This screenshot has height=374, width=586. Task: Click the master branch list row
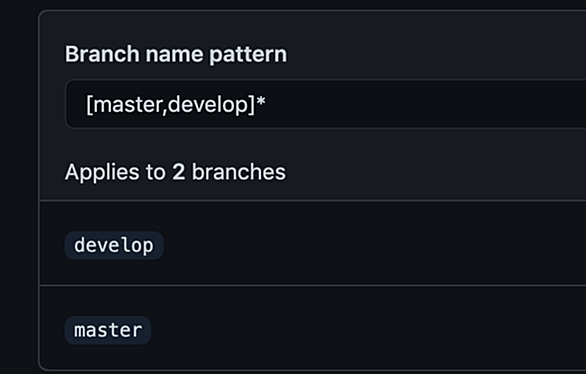click(313, 328)
